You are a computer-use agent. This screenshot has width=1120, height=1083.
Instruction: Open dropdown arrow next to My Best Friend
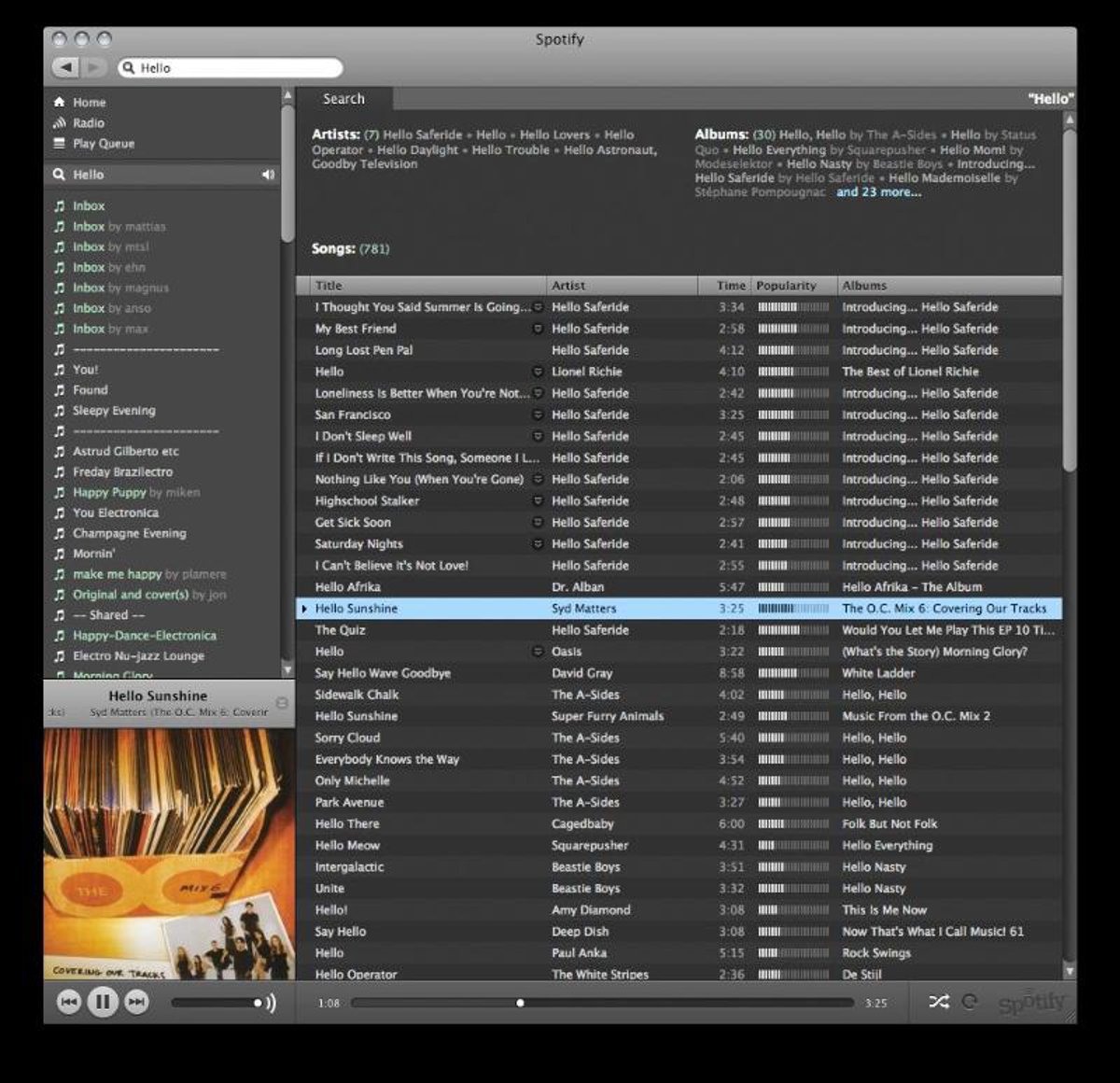(x=538, y=329)
